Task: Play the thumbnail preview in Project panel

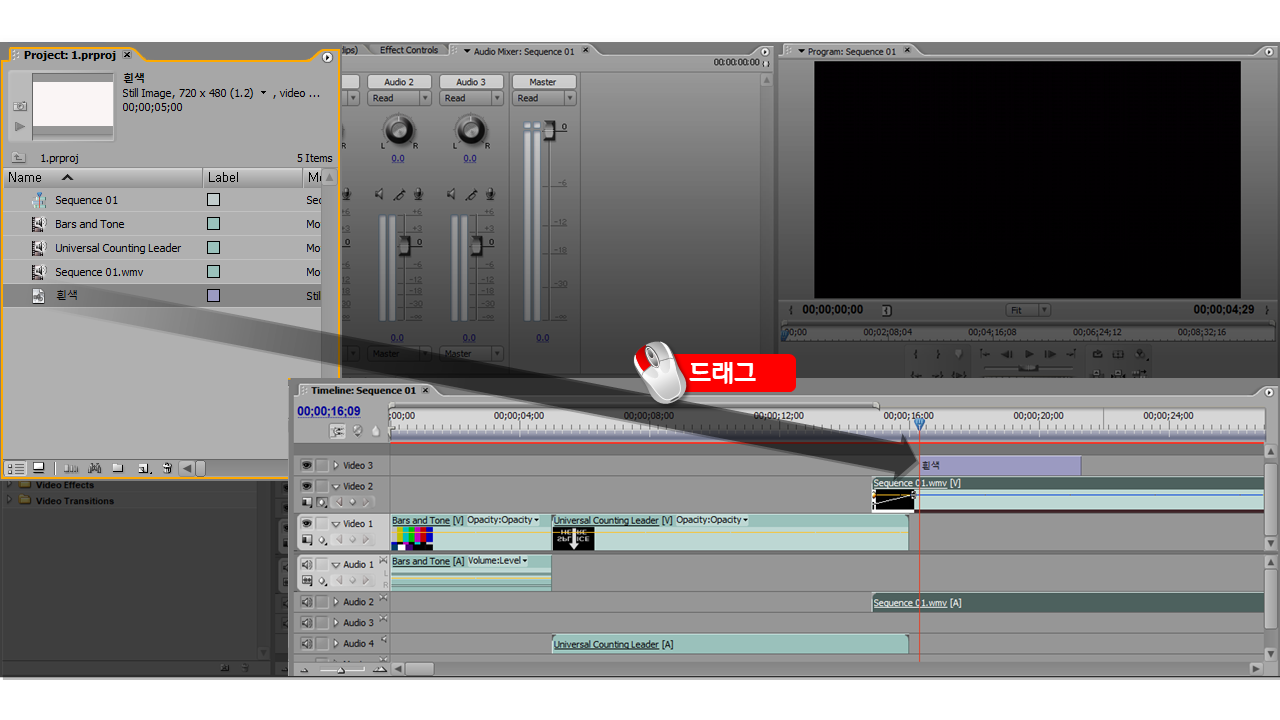Action: pyautogui.click(x=19, y=126)
